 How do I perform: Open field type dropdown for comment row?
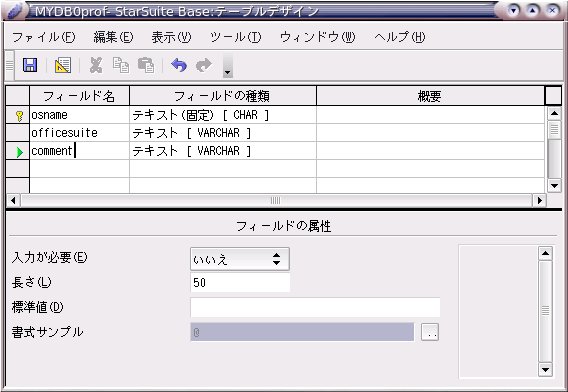(x=223, y=151)
